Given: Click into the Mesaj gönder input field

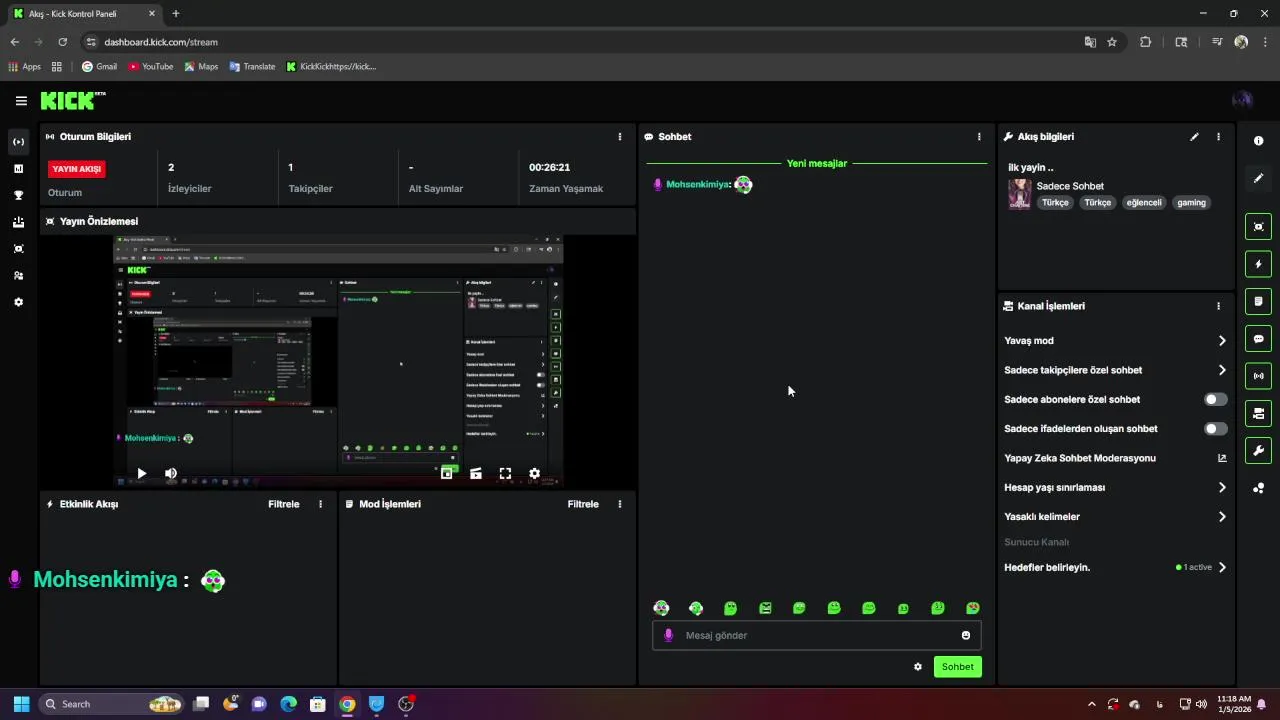Looking at the screenshot, I should pyautogui.click(x=817, y=635).
